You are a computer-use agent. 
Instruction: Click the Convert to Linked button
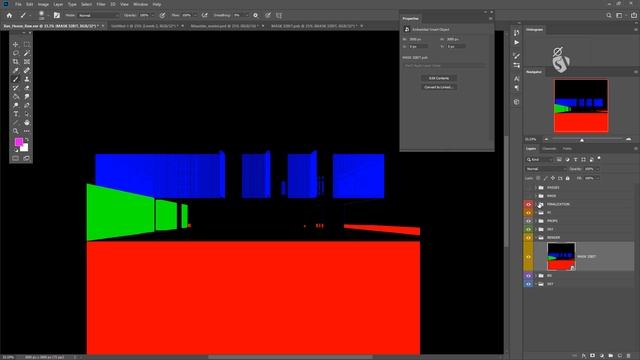point(439,87)
